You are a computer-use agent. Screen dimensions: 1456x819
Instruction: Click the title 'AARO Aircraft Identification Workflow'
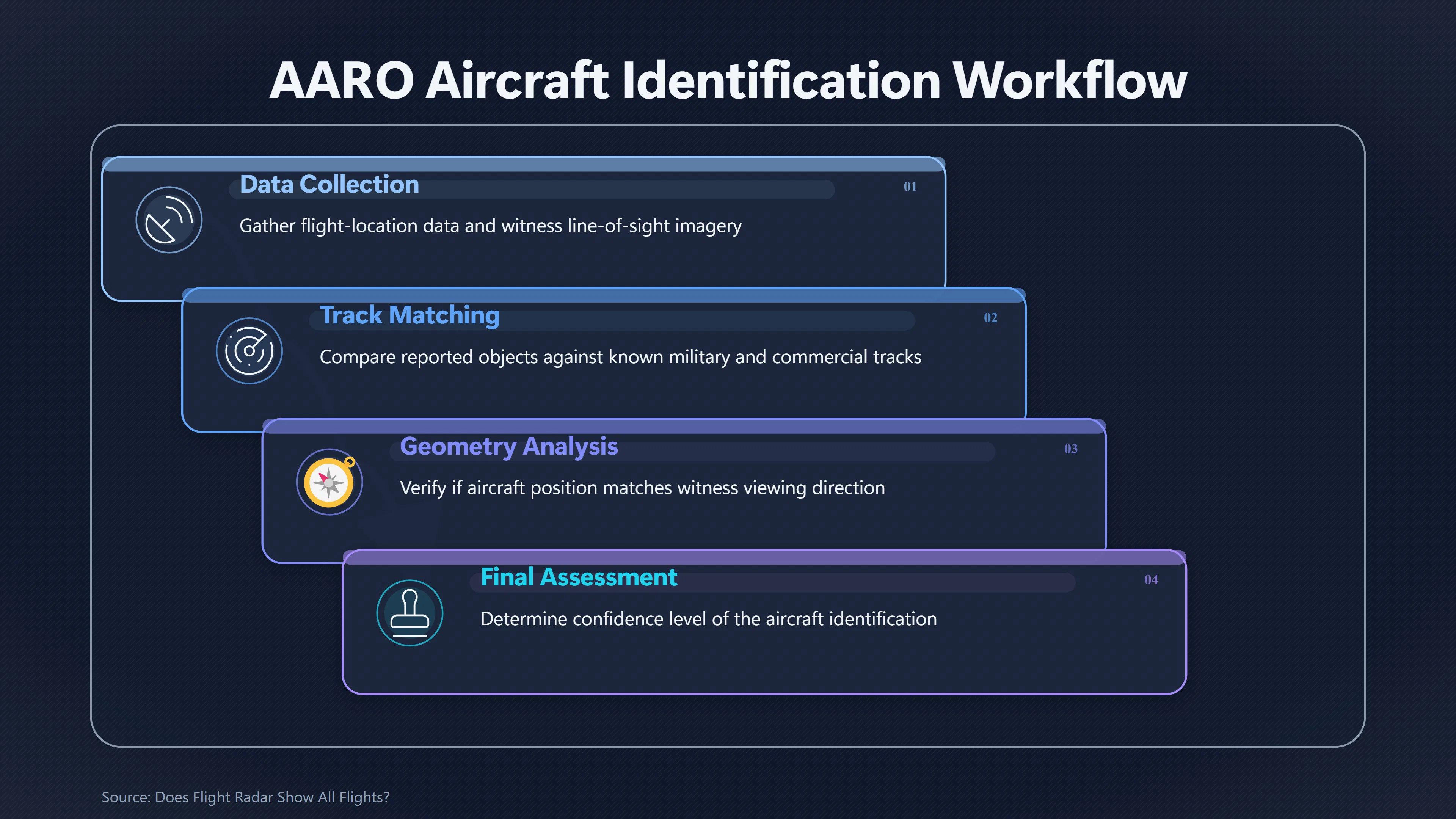point(728,81)
